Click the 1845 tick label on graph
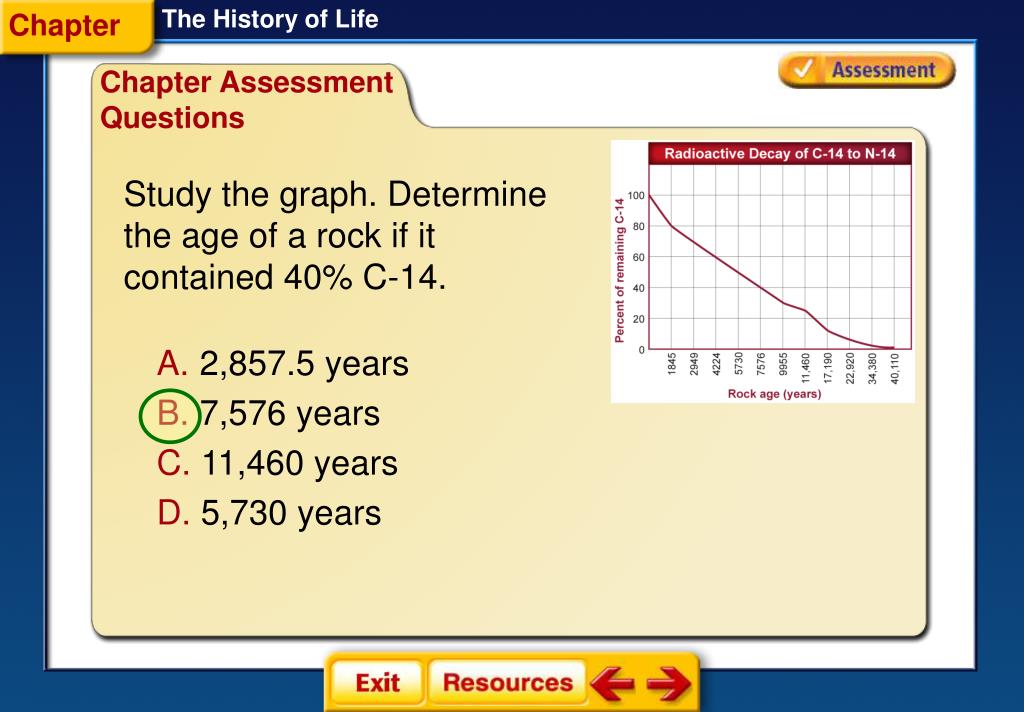 [x=671, y=364]
